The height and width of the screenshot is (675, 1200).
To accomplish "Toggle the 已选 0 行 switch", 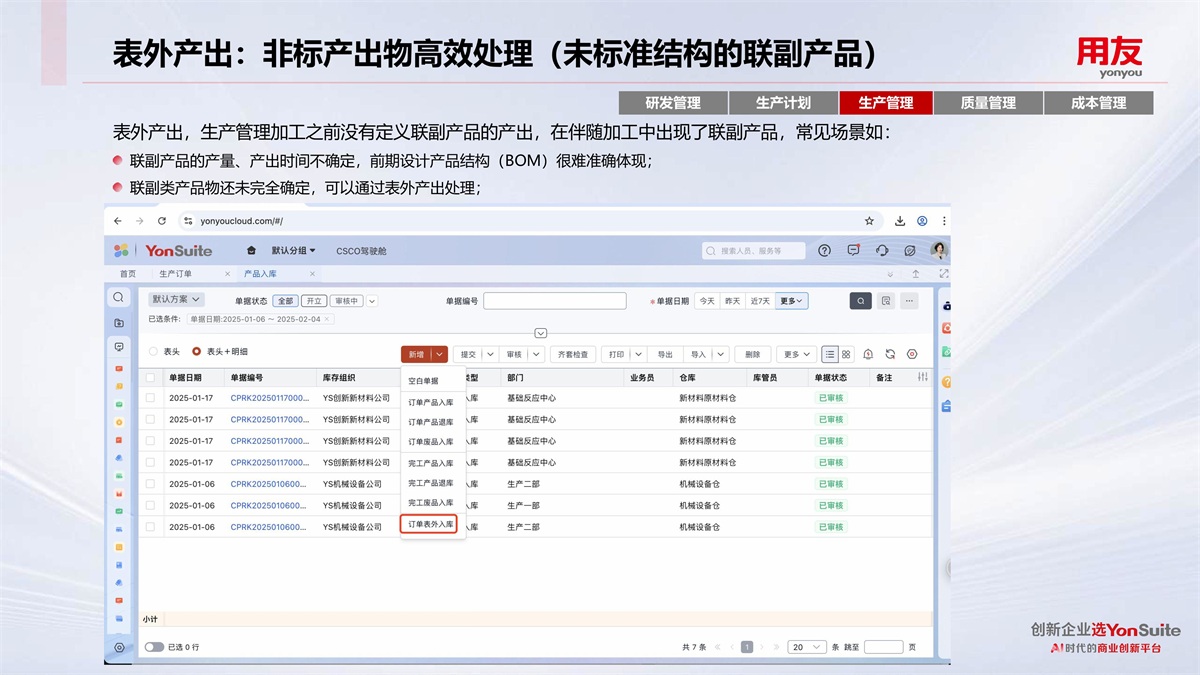I will click(154, 647).
